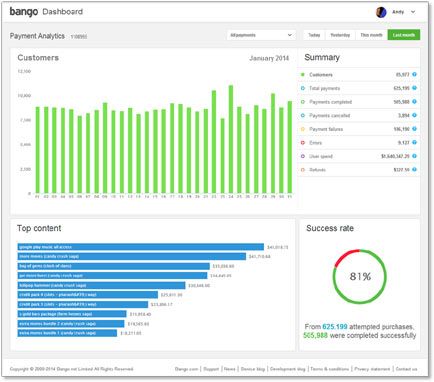Select the Last month tab
434x382 pixels.
(x=404, y=35)
